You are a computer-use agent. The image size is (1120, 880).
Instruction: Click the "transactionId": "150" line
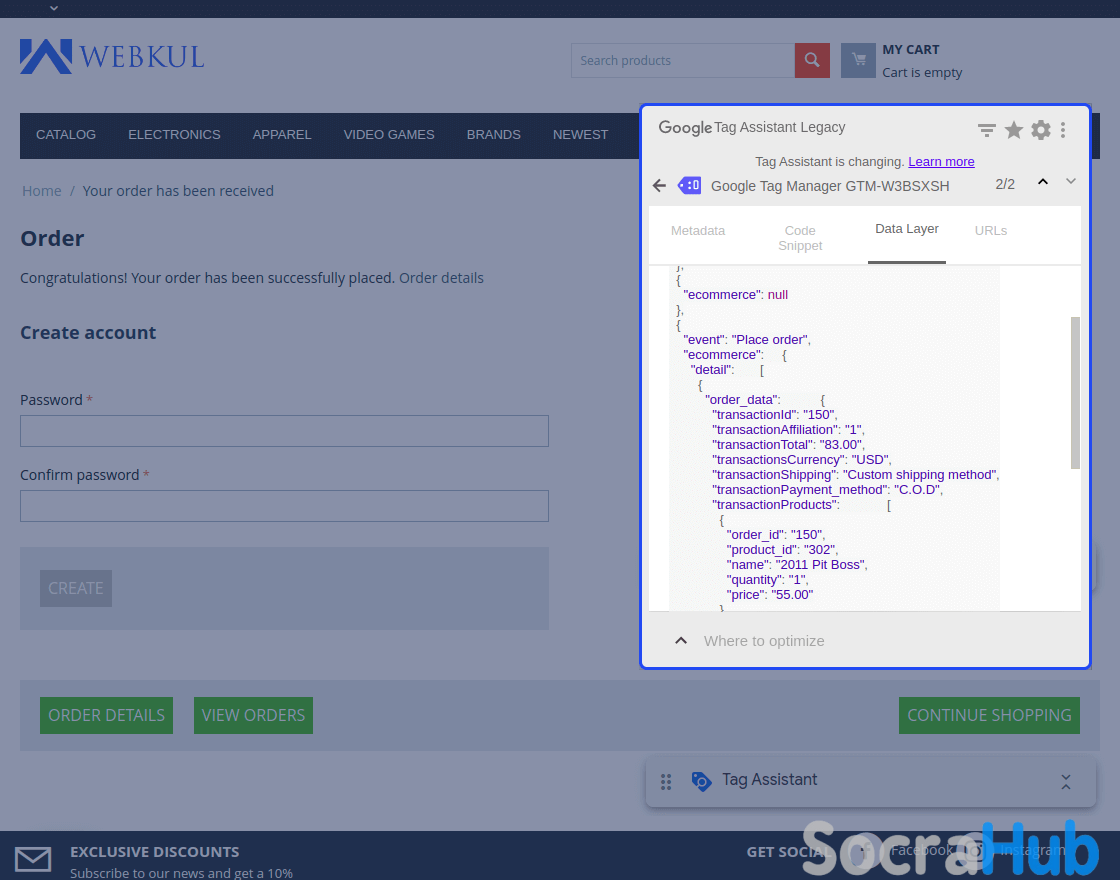(774, 415)
